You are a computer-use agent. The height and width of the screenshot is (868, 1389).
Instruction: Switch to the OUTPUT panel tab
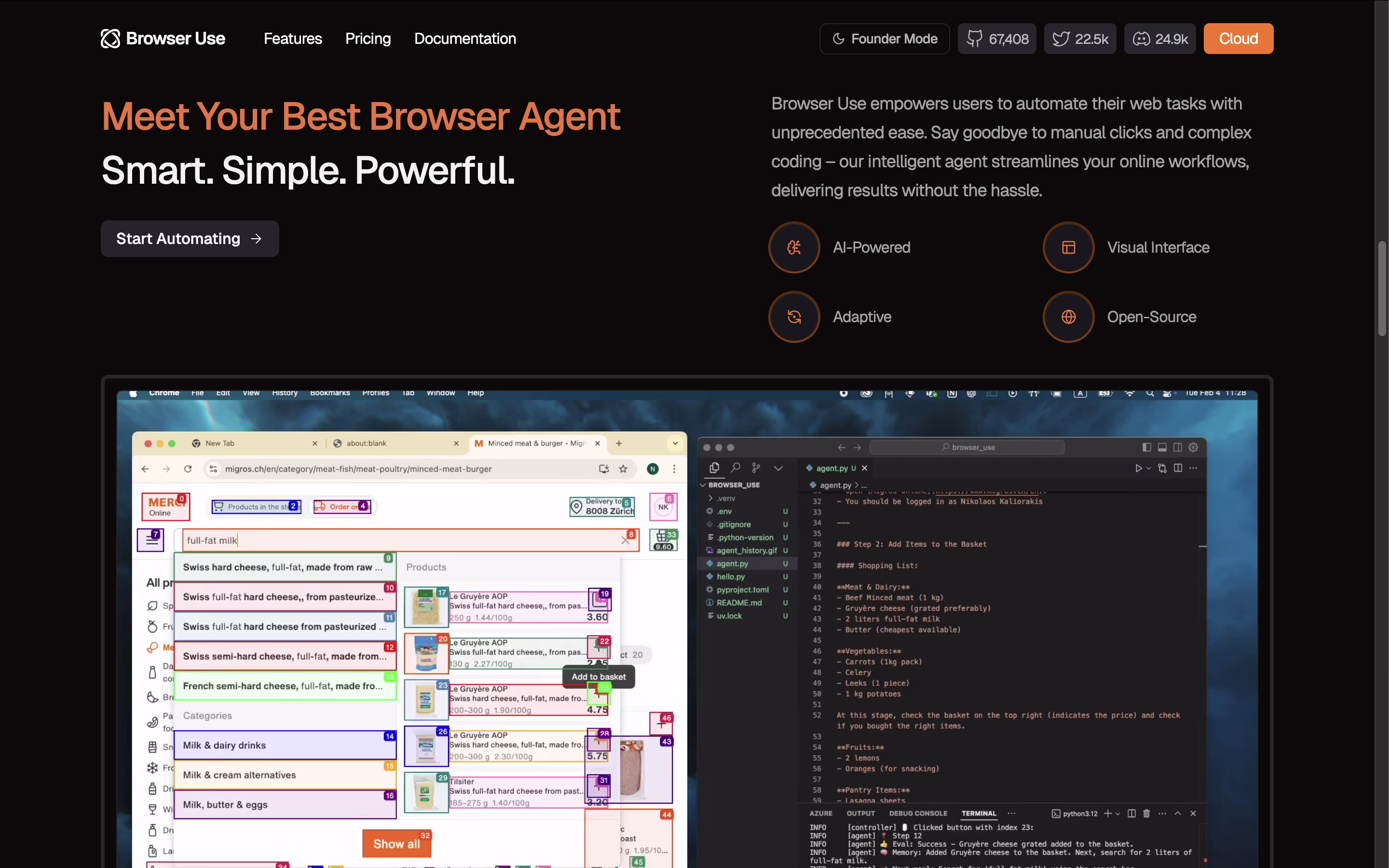(860, 814)
